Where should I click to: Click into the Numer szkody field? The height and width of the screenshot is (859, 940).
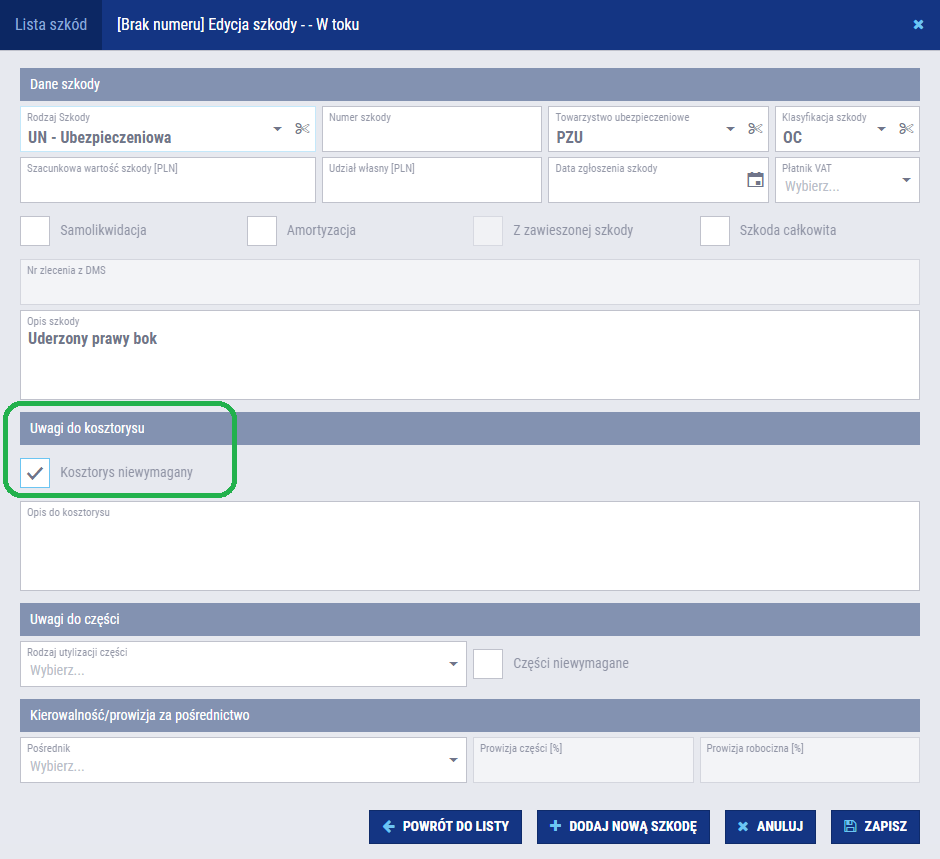pos(431,129)
